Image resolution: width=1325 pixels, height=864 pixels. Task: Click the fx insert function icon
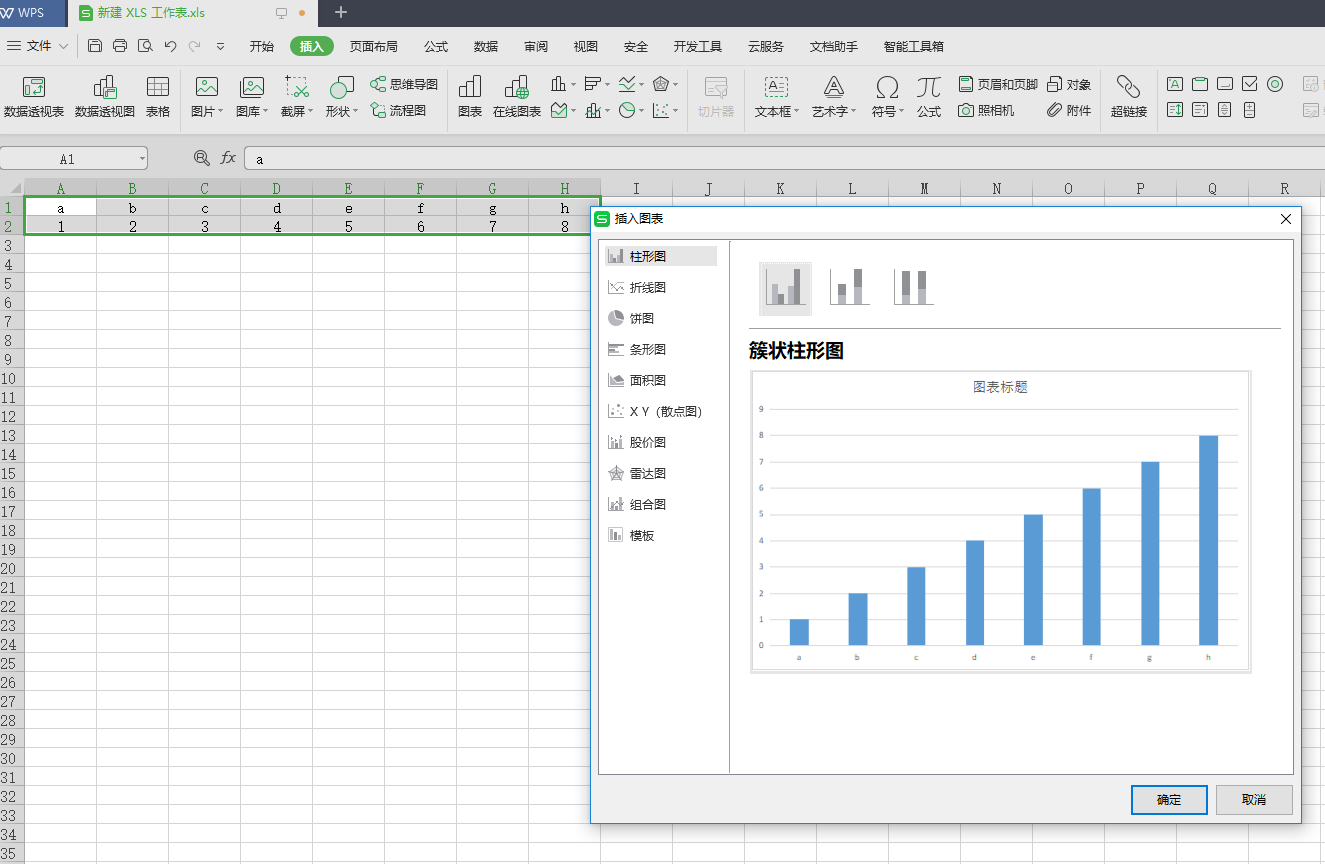(228, 158)
